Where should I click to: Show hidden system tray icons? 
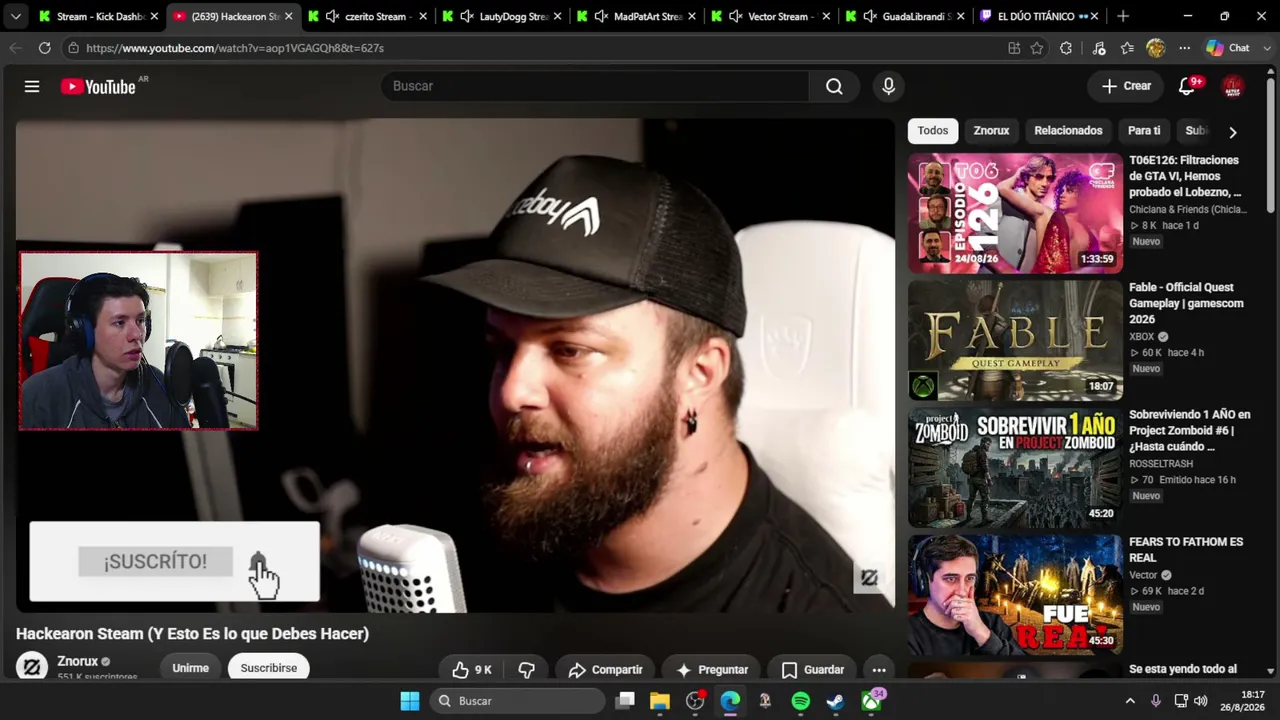pos(1130,701)
